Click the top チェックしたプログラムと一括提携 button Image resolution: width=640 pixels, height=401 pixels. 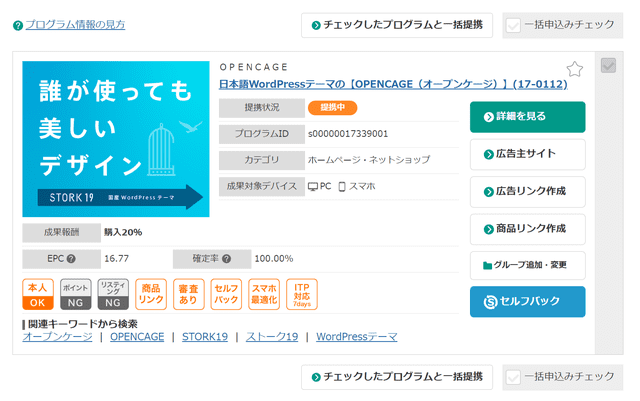point(397,25)
